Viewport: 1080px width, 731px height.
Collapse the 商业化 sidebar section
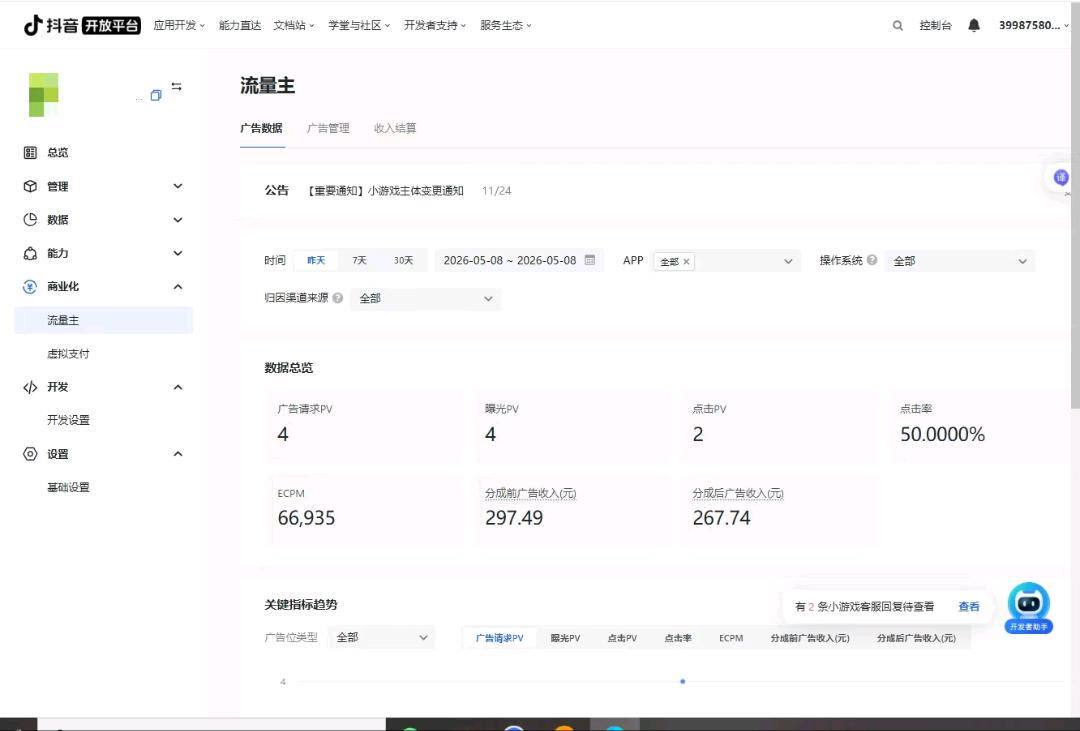pos(178,287)
